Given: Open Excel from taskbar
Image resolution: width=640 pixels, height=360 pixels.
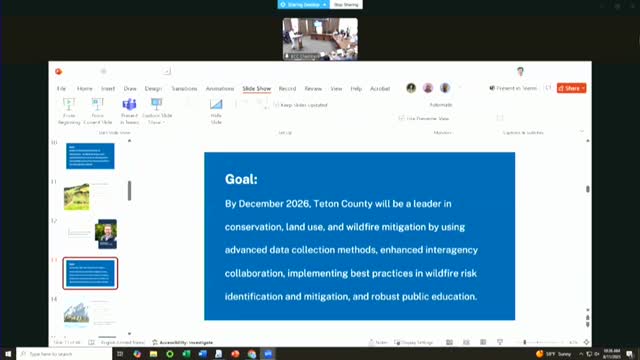Looking at the screenshot, I should (186, 354).
